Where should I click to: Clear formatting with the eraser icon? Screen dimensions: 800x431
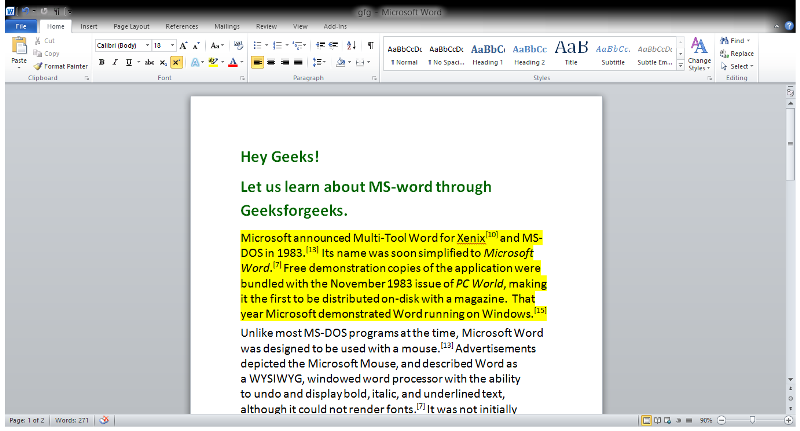pos(238,45)
